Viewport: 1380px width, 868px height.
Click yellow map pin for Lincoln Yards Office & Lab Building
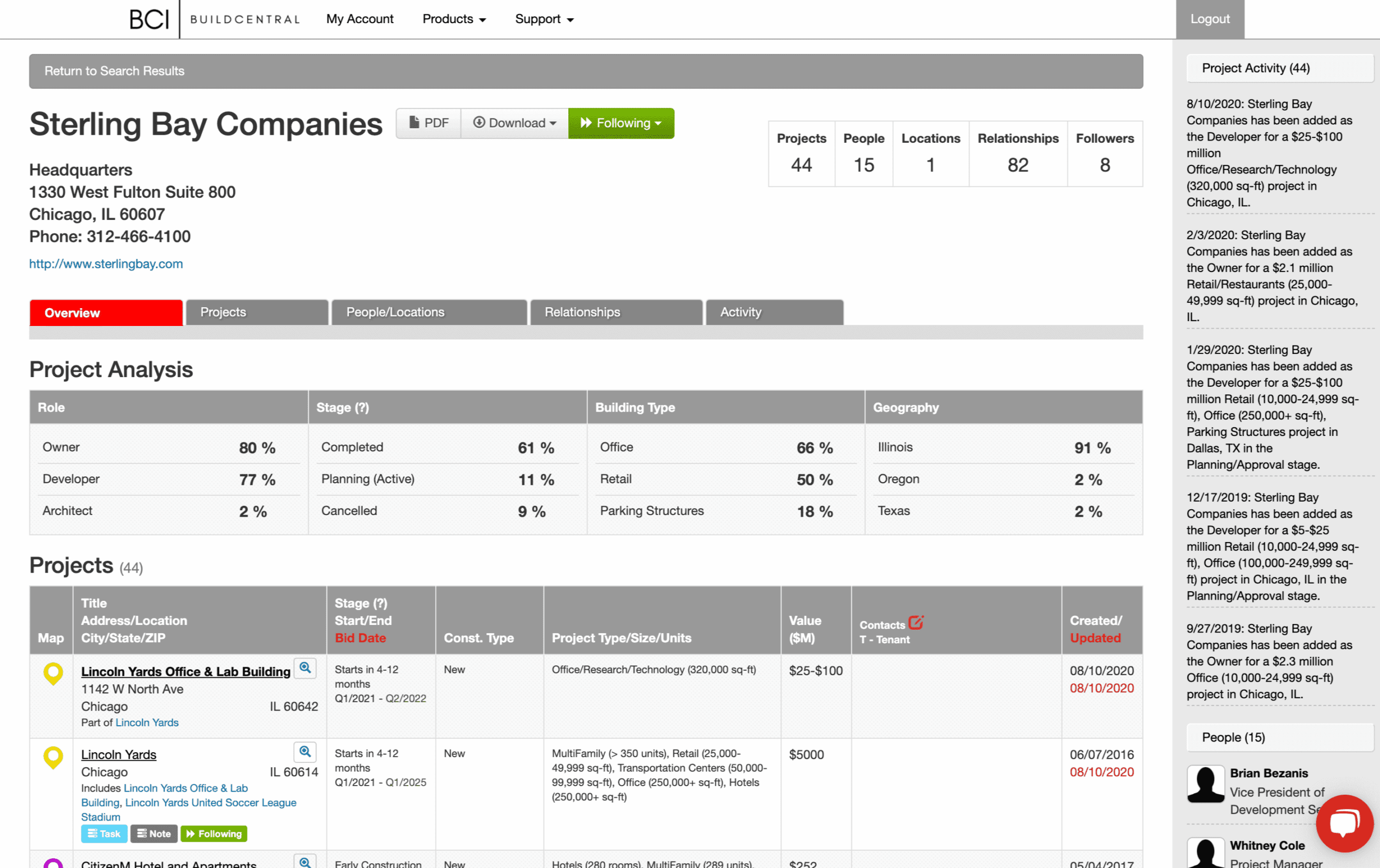53,673
